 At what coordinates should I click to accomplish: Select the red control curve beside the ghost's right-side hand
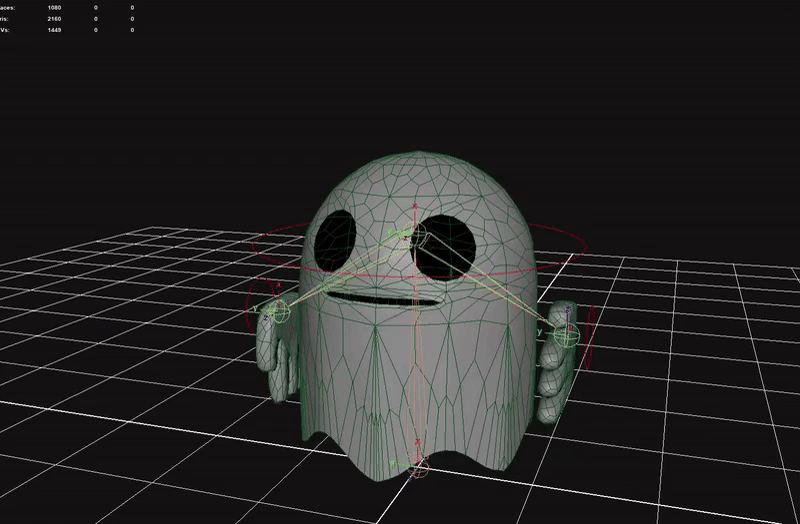click(590, 337)
